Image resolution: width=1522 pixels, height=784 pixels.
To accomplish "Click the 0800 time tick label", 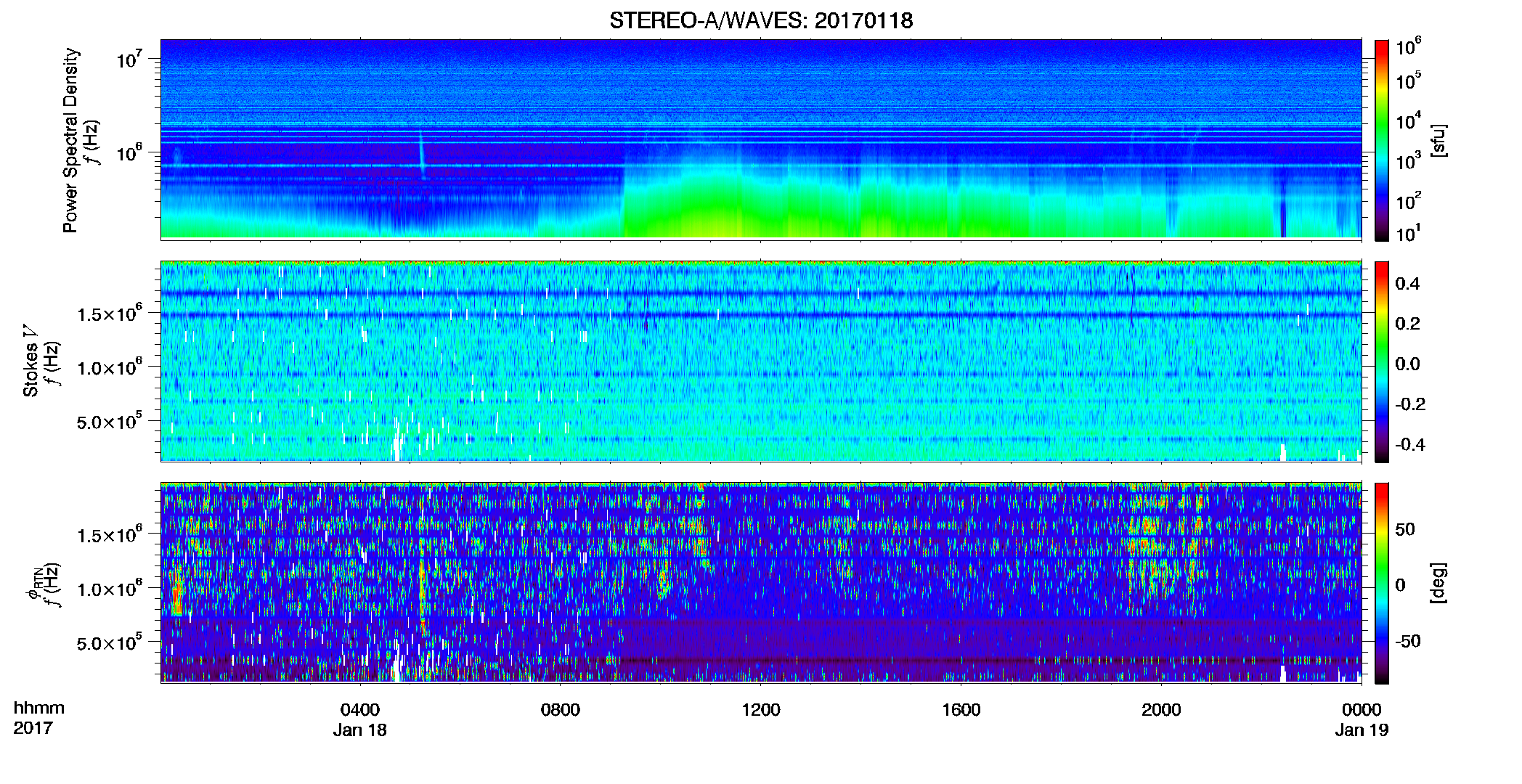I will [x=561, y=710].
